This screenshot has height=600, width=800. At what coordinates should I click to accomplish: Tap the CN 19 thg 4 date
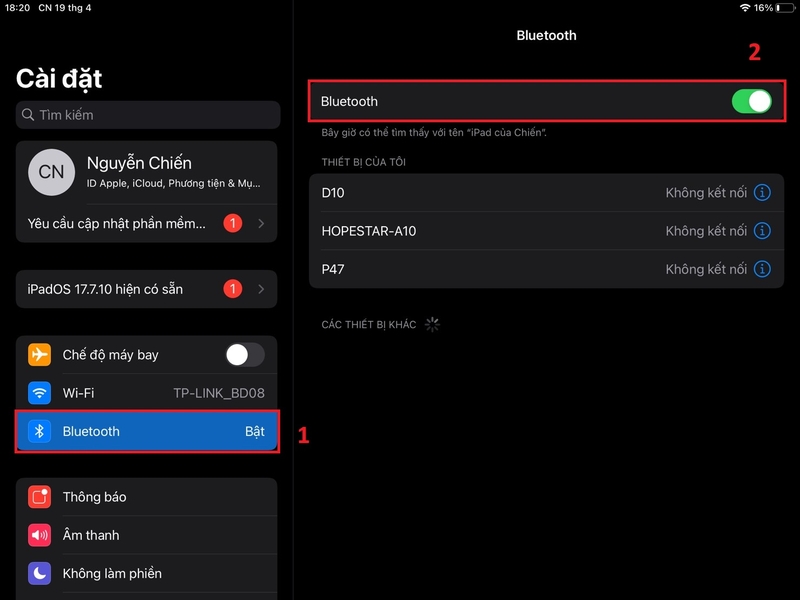(65, 8)
